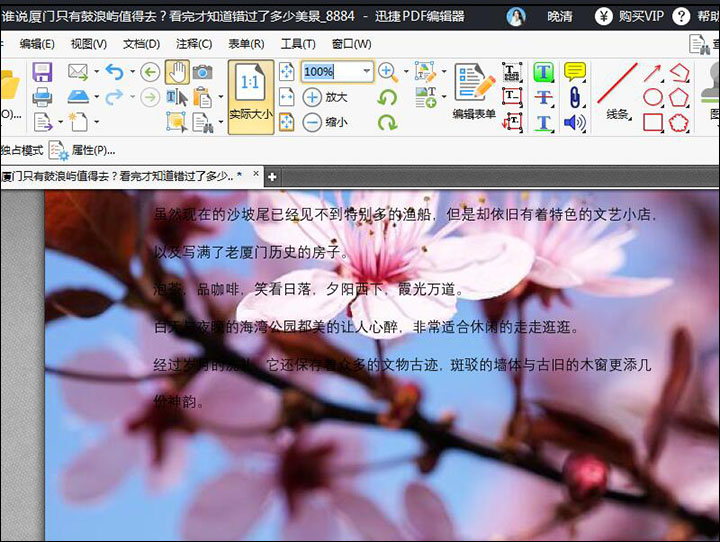Click the rotate counterclockwise green arrow
The image size is (720, 542).
pyautogui.click(x=388, y=97)
